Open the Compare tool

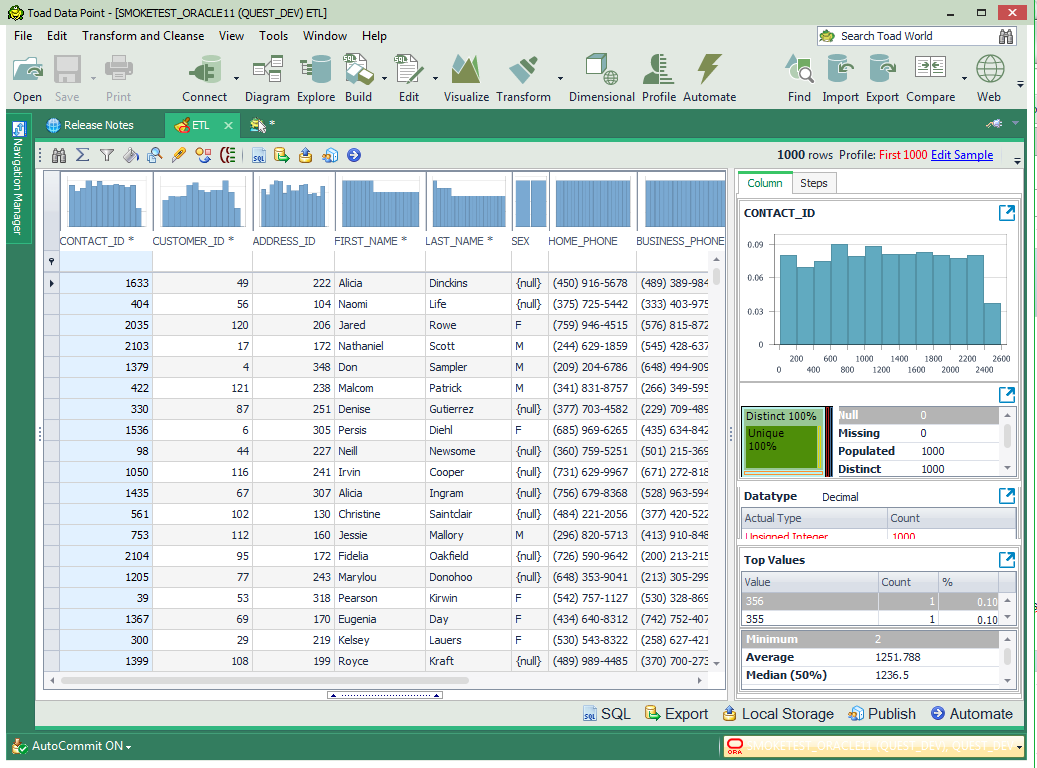(x=931, y=78)
